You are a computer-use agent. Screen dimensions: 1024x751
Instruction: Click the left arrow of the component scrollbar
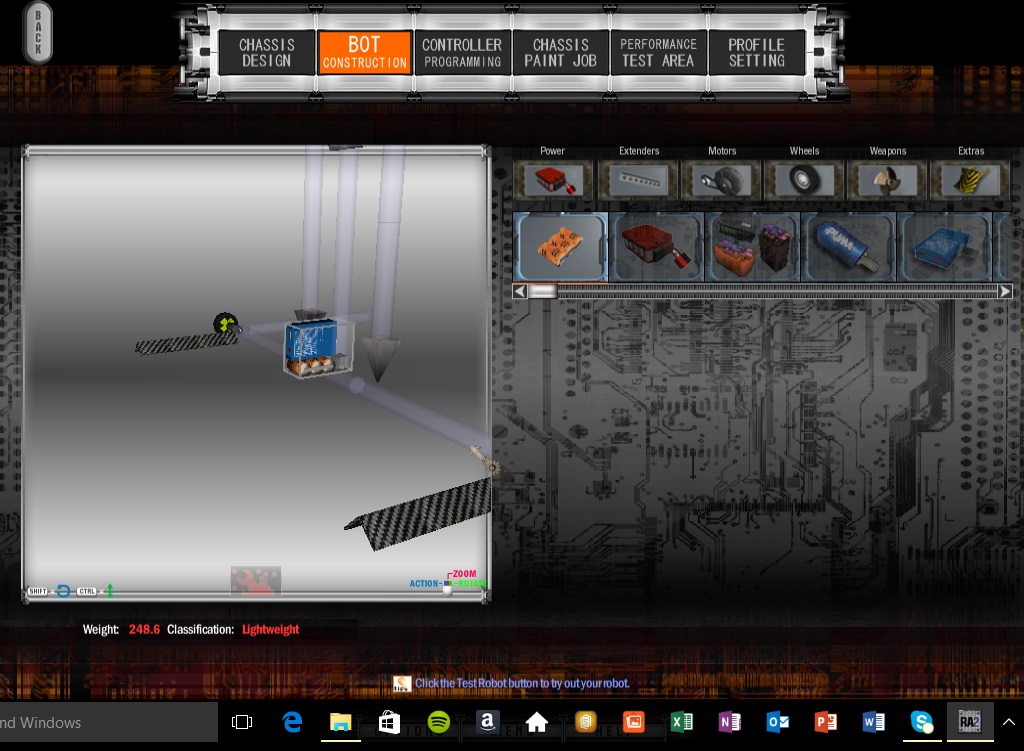coord(520,291)
